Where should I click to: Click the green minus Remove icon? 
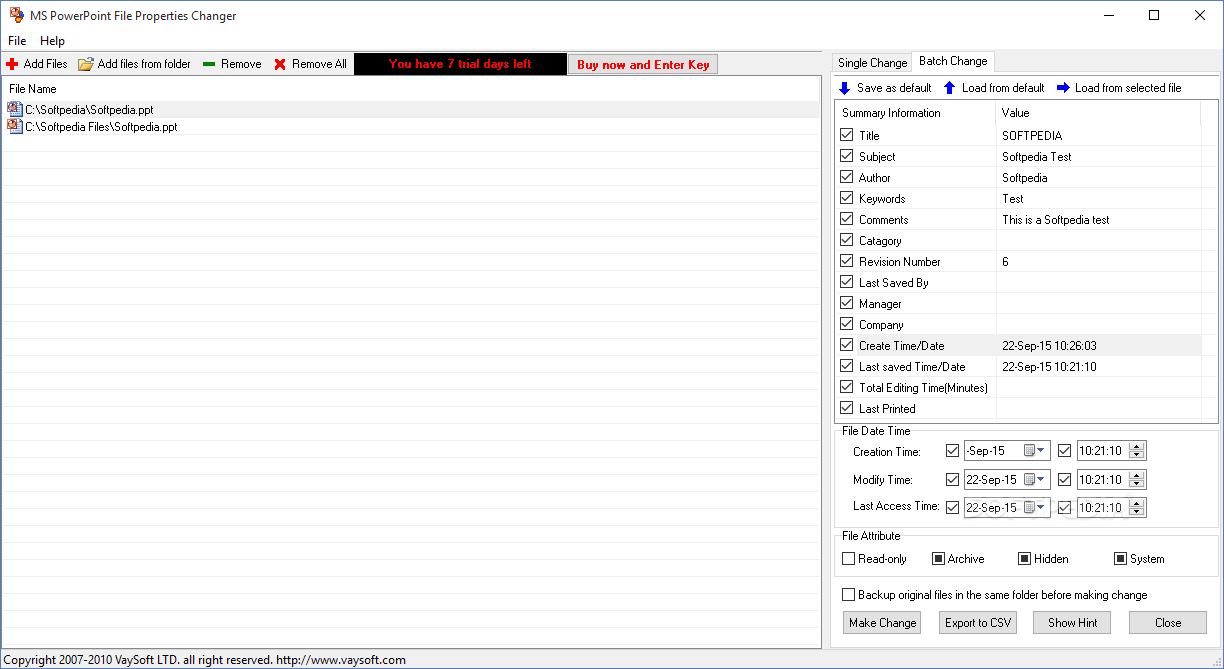[209, 64]
